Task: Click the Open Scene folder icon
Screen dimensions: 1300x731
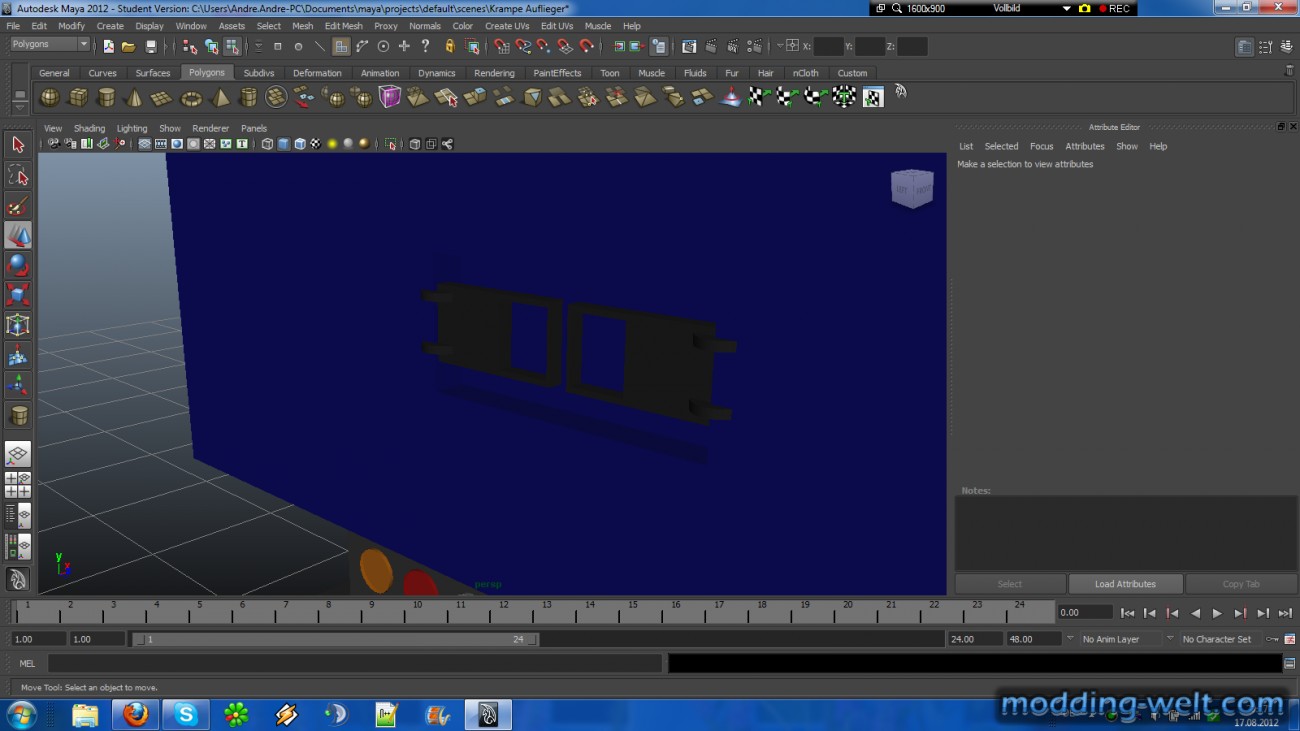Action: [128, 46]
